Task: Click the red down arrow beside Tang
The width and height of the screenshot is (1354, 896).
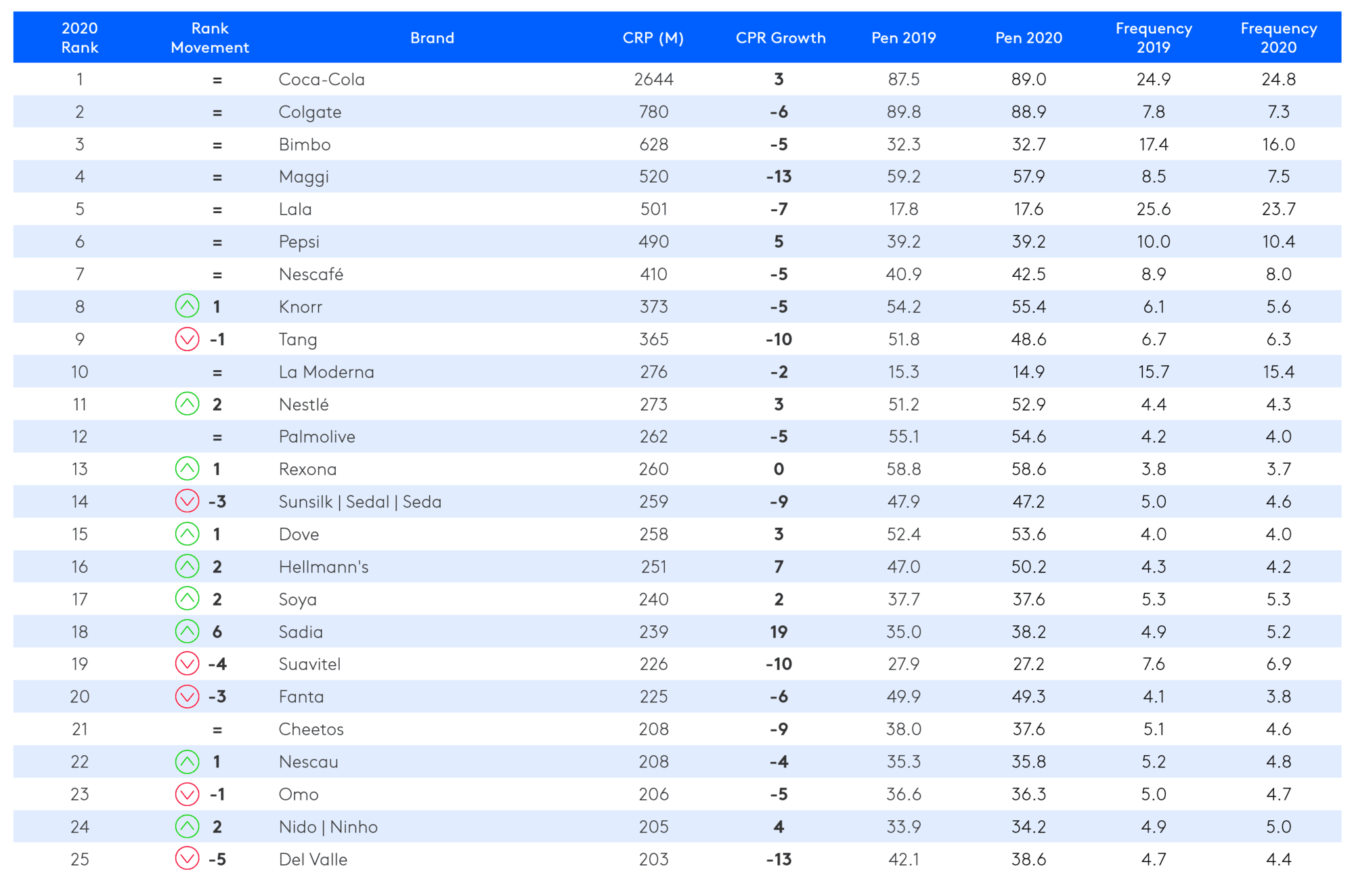Action: pyautogui.click(x=188, y=339)
